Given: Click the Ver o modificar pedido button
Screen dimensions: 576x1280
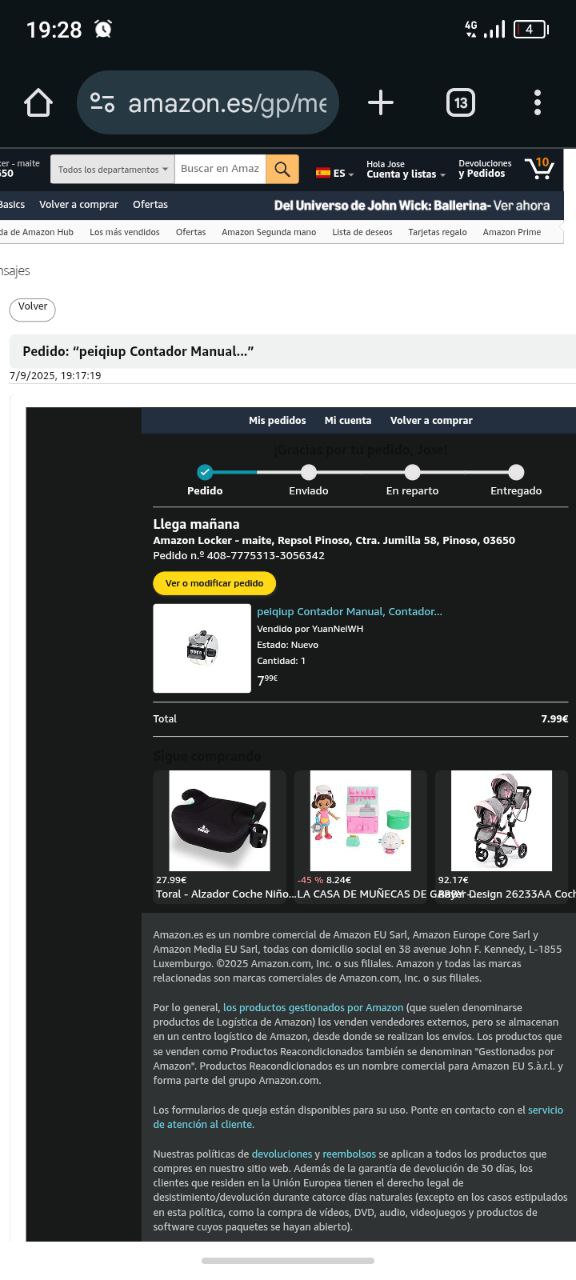Looking at the screenshot, I should click(x=214, y=583).
